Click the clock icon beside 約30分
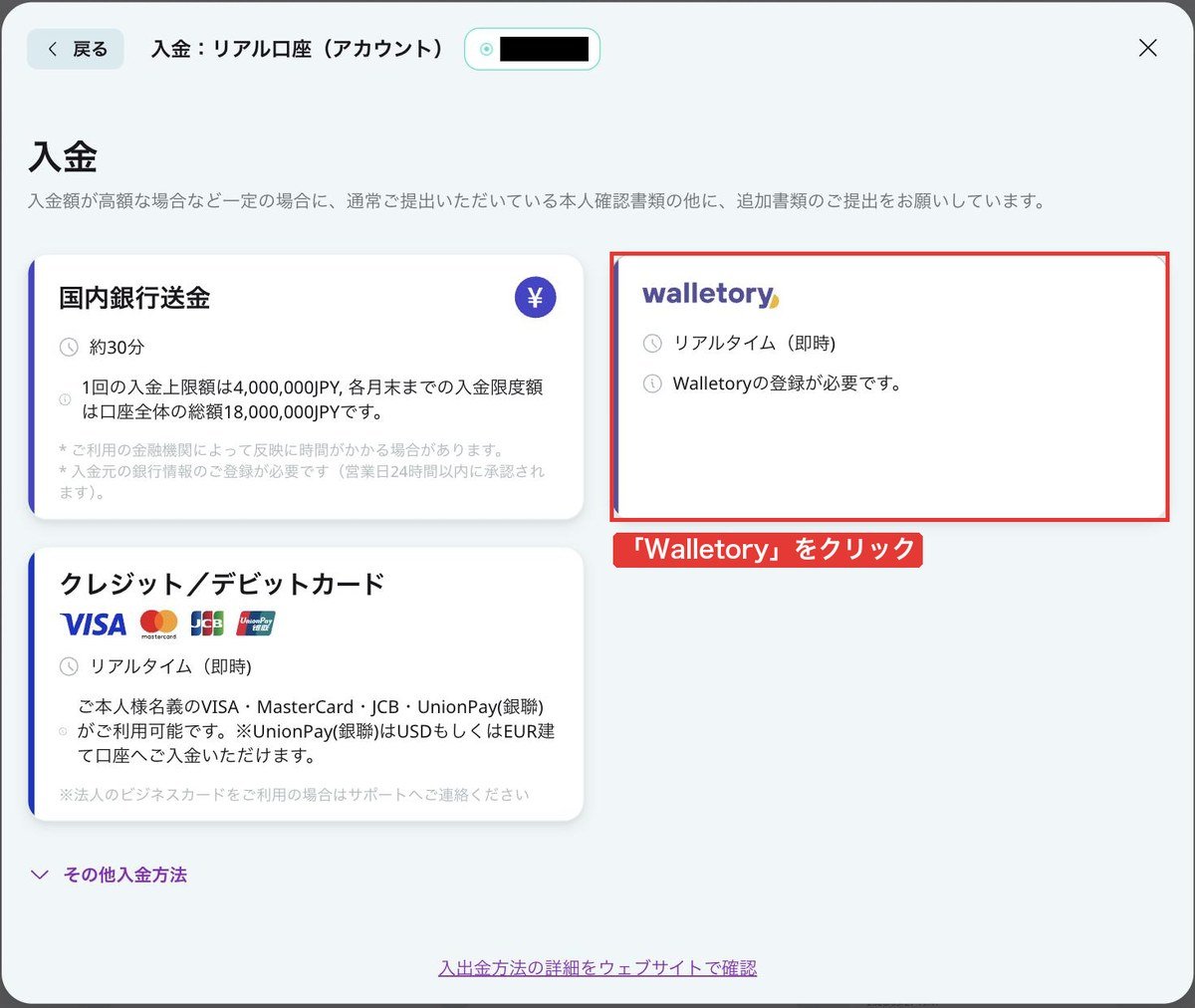 [x=69, y=347]
